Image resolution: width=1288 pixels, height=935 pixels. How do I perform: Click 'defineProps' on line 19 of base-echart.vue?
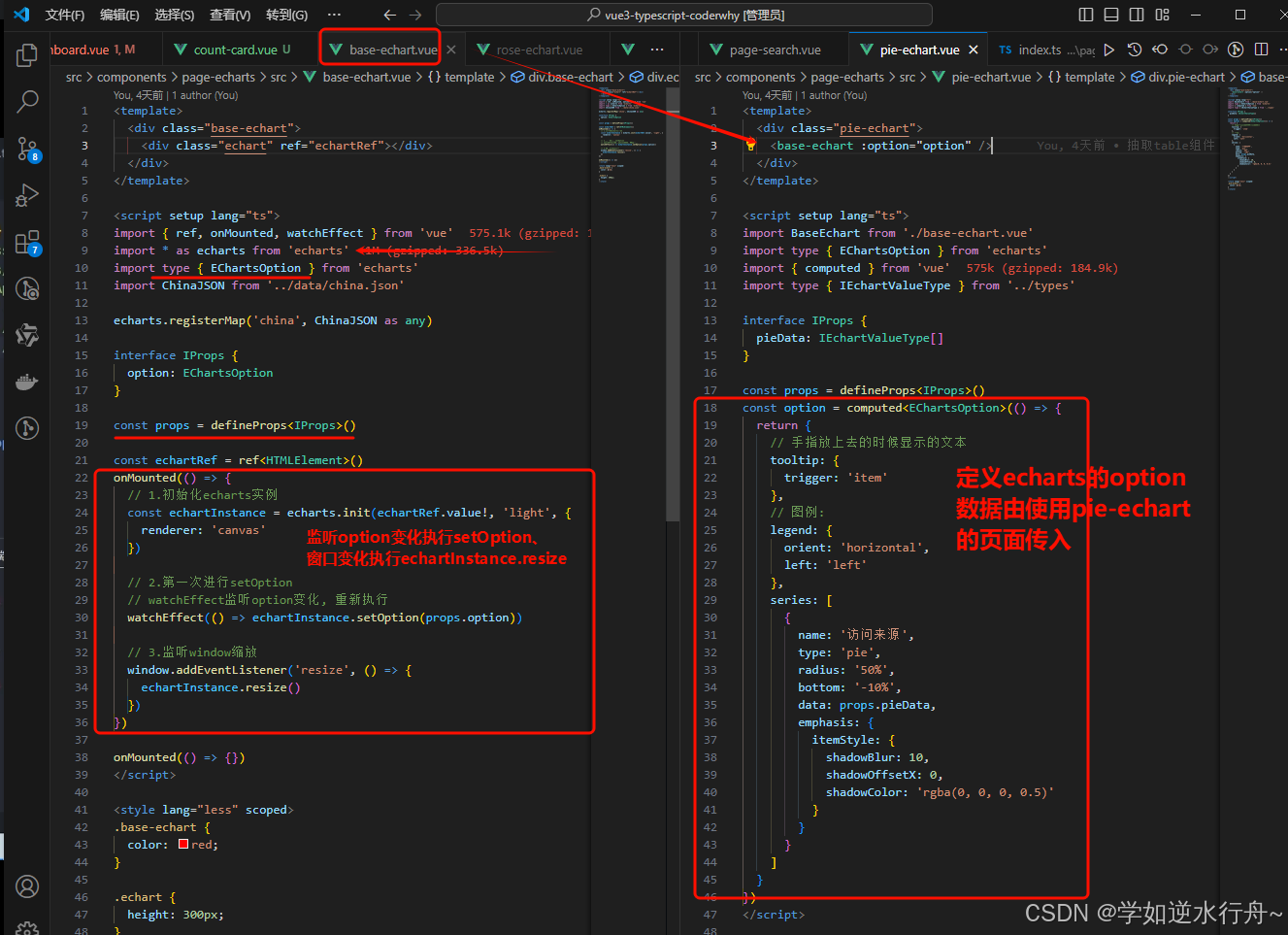click(248, 425)
